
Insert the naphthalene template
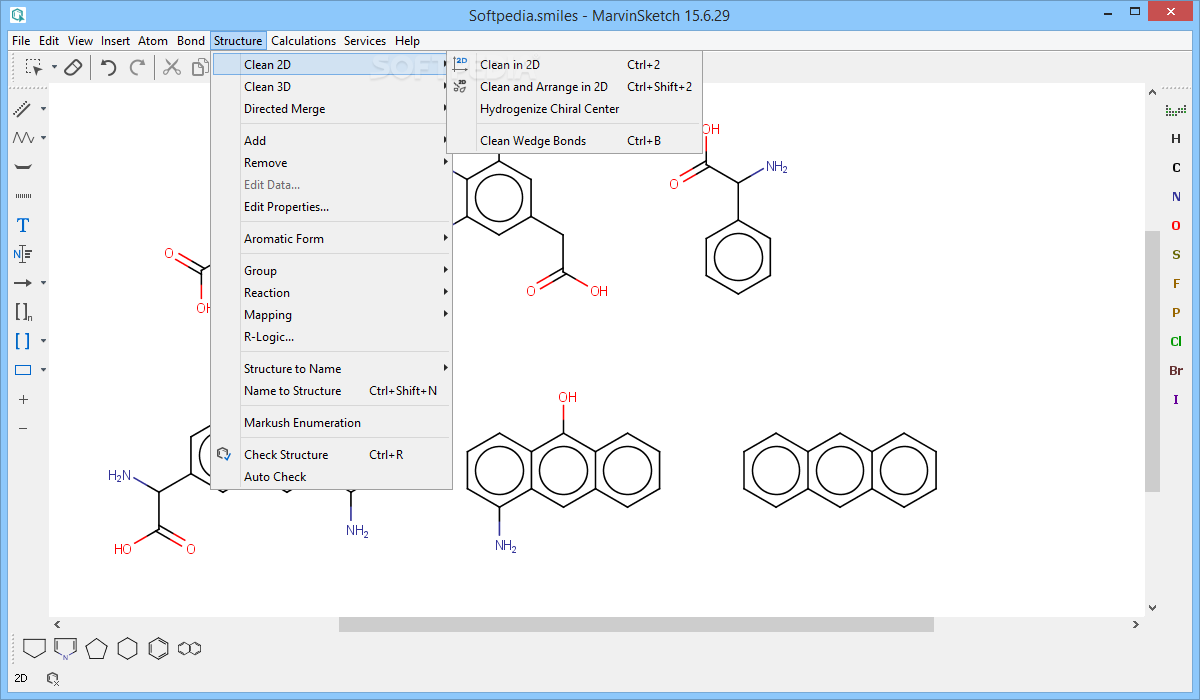tap(189, 648)
